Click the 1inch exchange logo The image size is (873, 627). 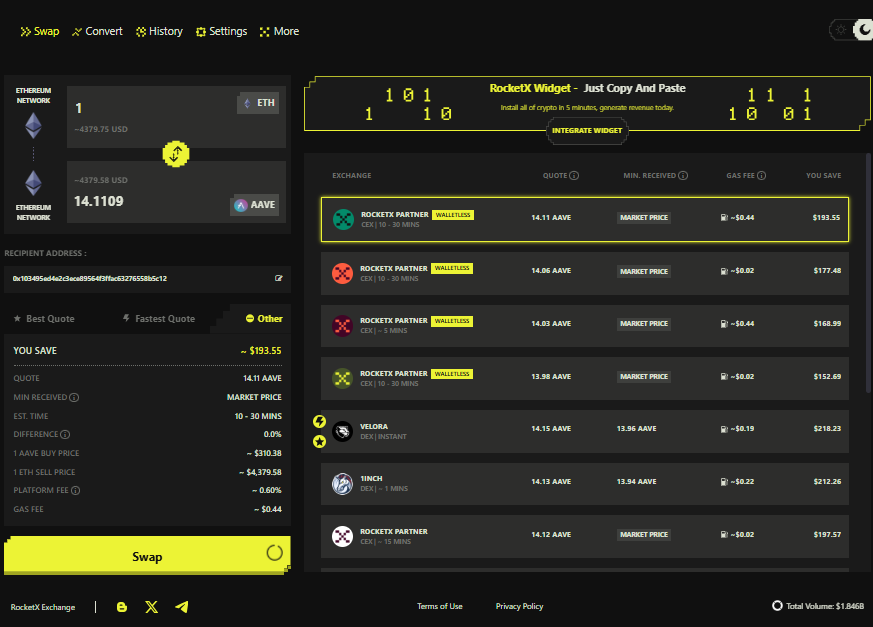[x=342, y=484]
